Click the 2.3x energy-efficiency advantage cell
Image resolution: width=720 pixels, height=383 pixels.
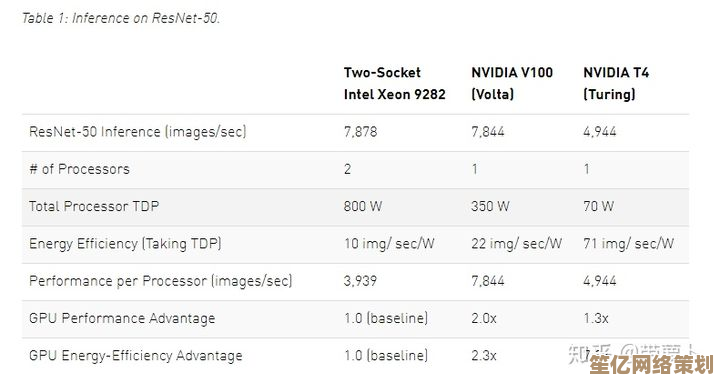[484, 356]
